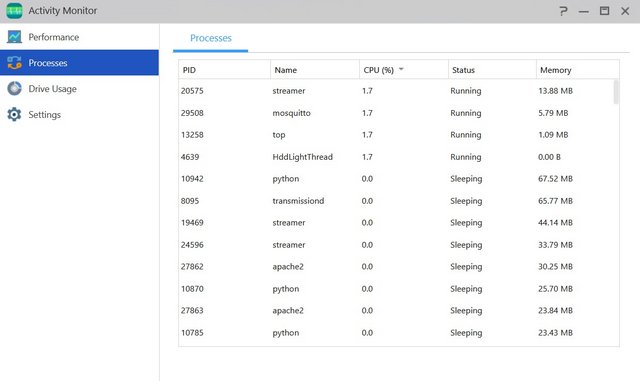Select the mosquitto process name
Image resolution: width=640 pixels, height=381 pixels.
pos(291,113)
